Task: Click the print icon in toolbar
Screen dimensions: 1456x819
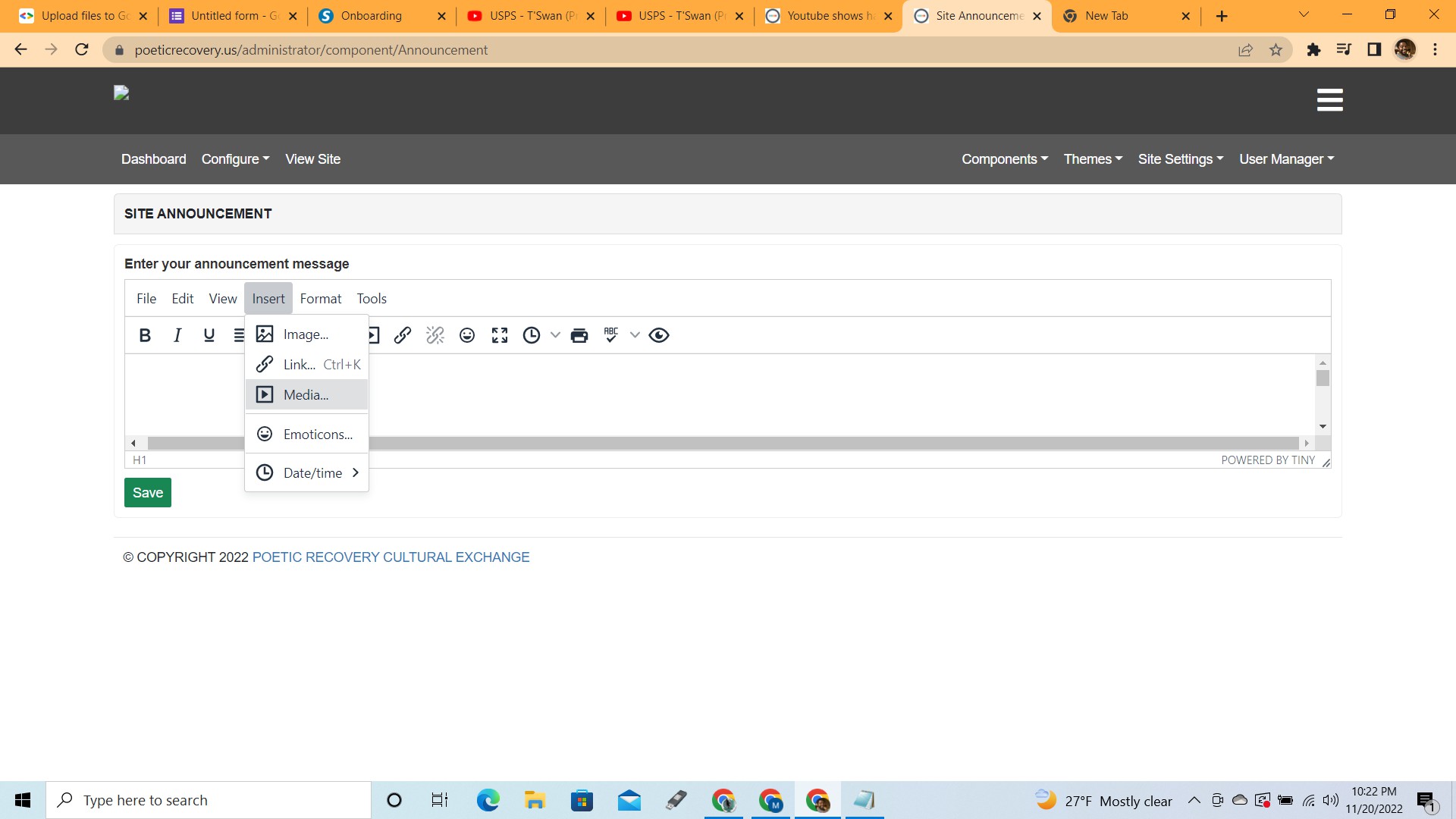Action: [x=579, y=335]
